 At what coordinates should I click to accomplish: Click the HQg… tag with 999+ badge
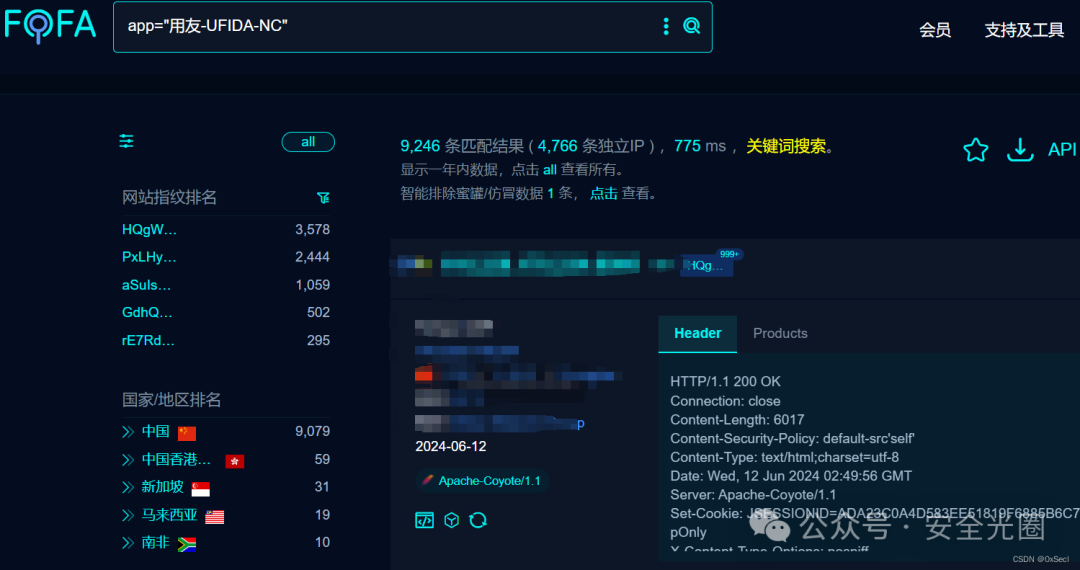[707, 265]
